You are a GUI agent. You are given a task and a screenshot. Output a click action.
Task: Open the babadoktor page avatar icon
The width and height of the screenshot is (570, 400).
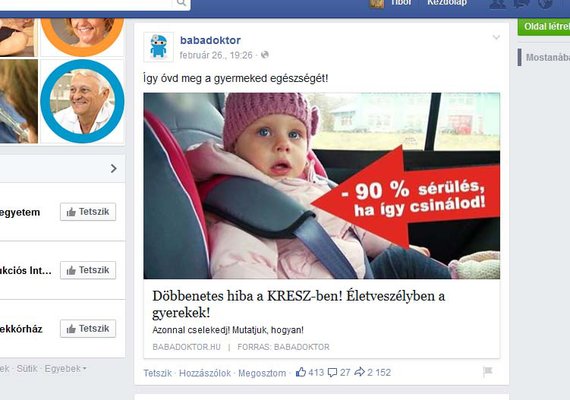click(x=158, y=47)
